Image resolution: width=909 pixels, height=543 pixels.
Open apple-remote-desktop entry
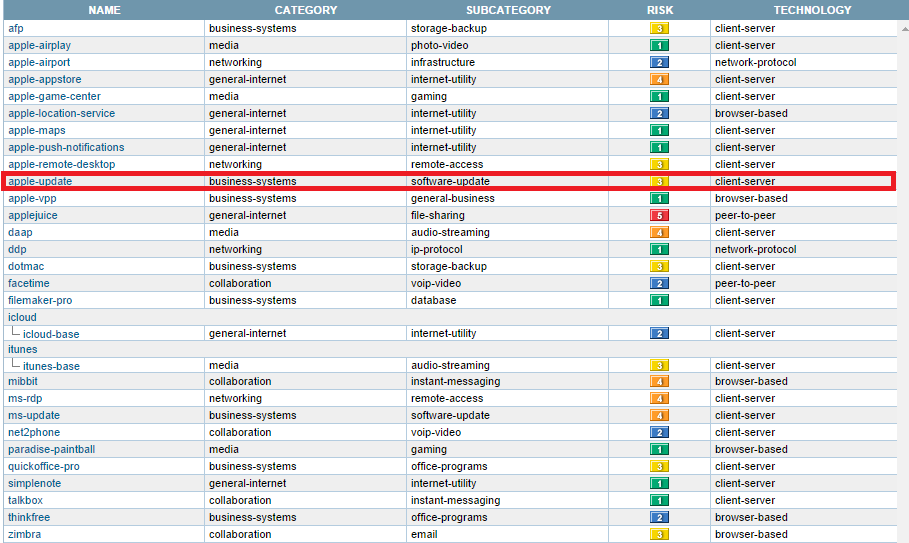tap(61, 164)
